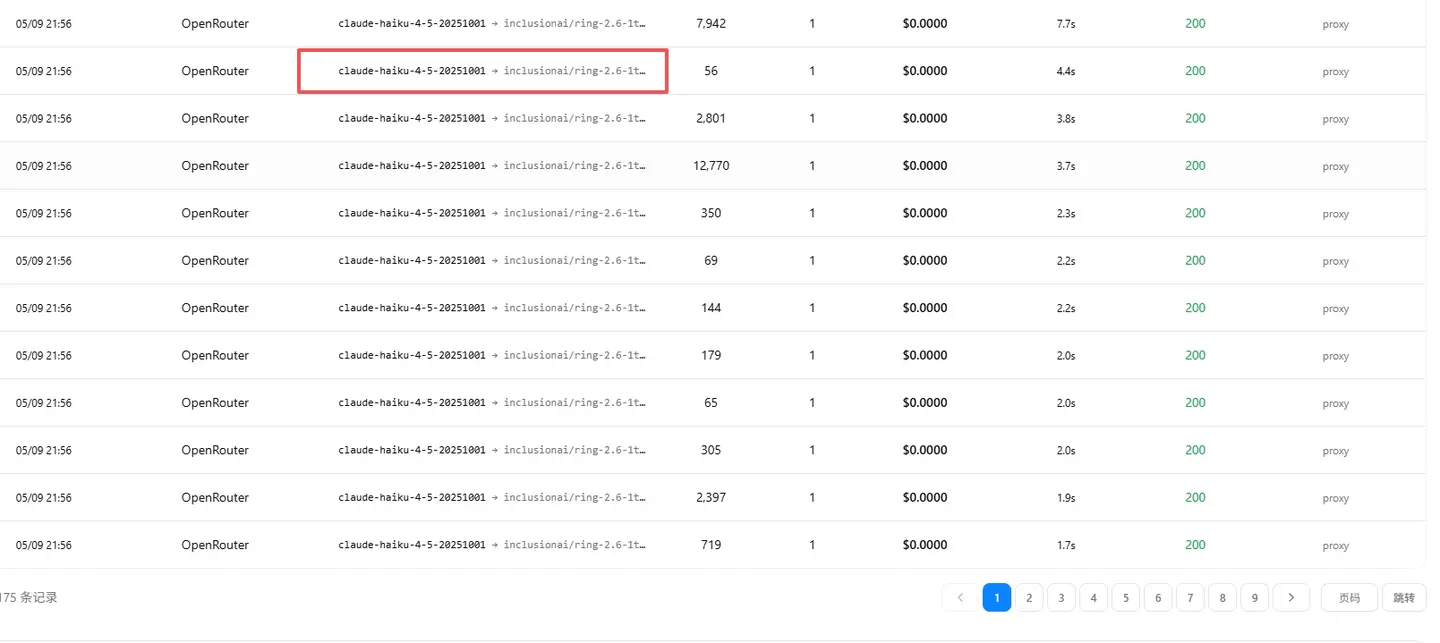
Task: Select the 719 token count cell
Action: tap(711, 545)
